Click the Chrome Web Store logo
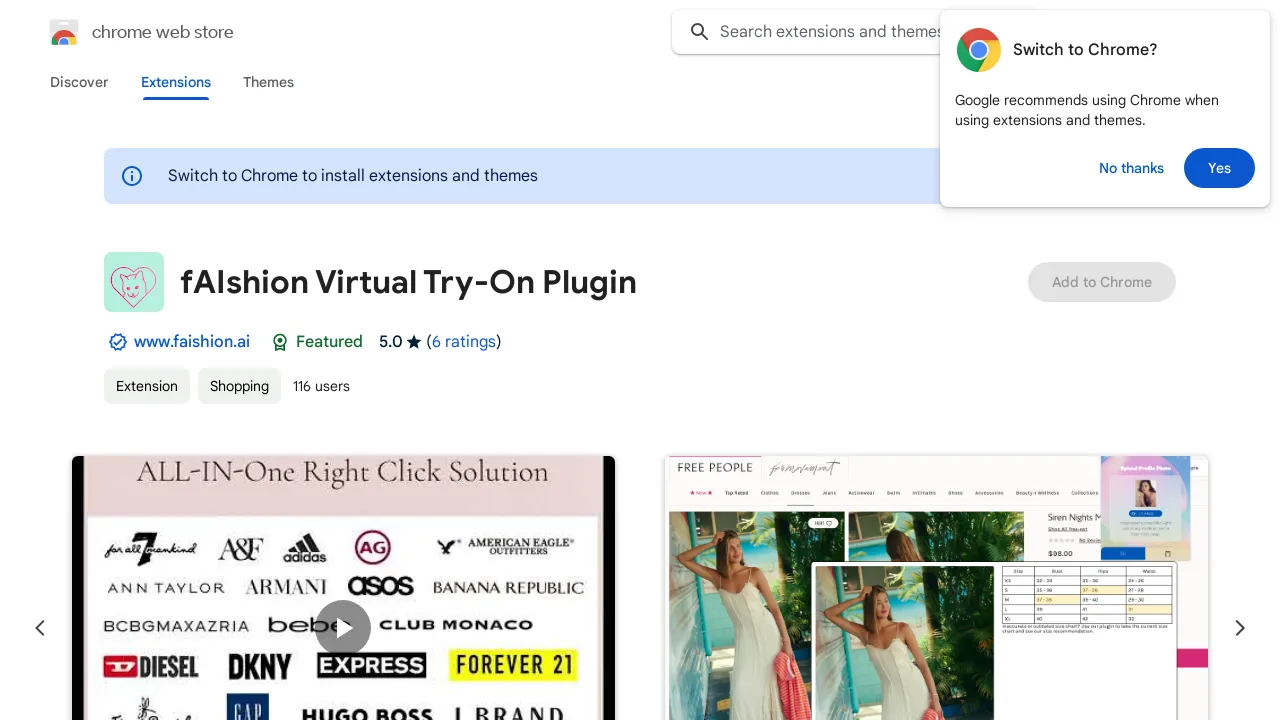This screenshot has width=1280, height=720. (x=63, y=32)
